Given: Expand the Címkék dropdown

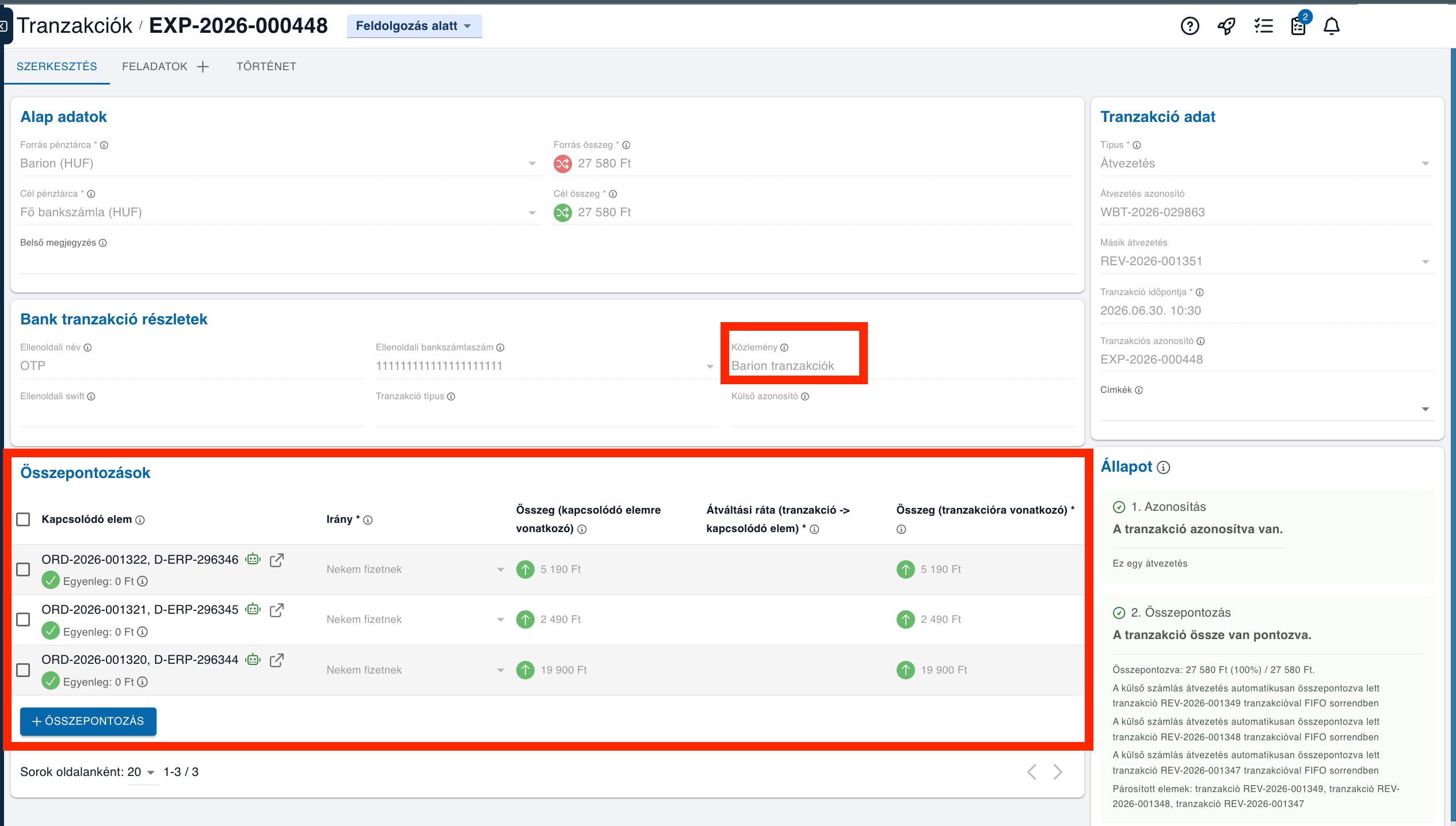Looking at the screenshot, I should (1425, 409).
